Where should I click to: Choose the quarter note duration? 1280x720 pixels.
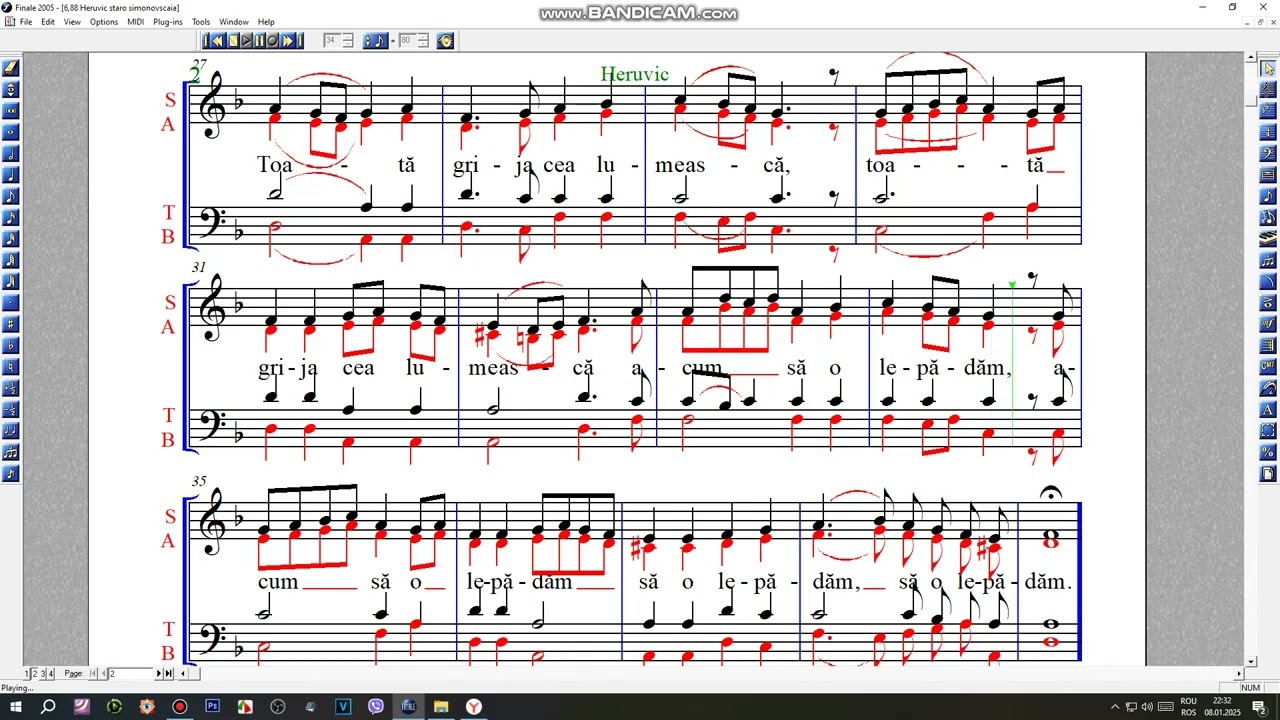[x=11, y=176]
